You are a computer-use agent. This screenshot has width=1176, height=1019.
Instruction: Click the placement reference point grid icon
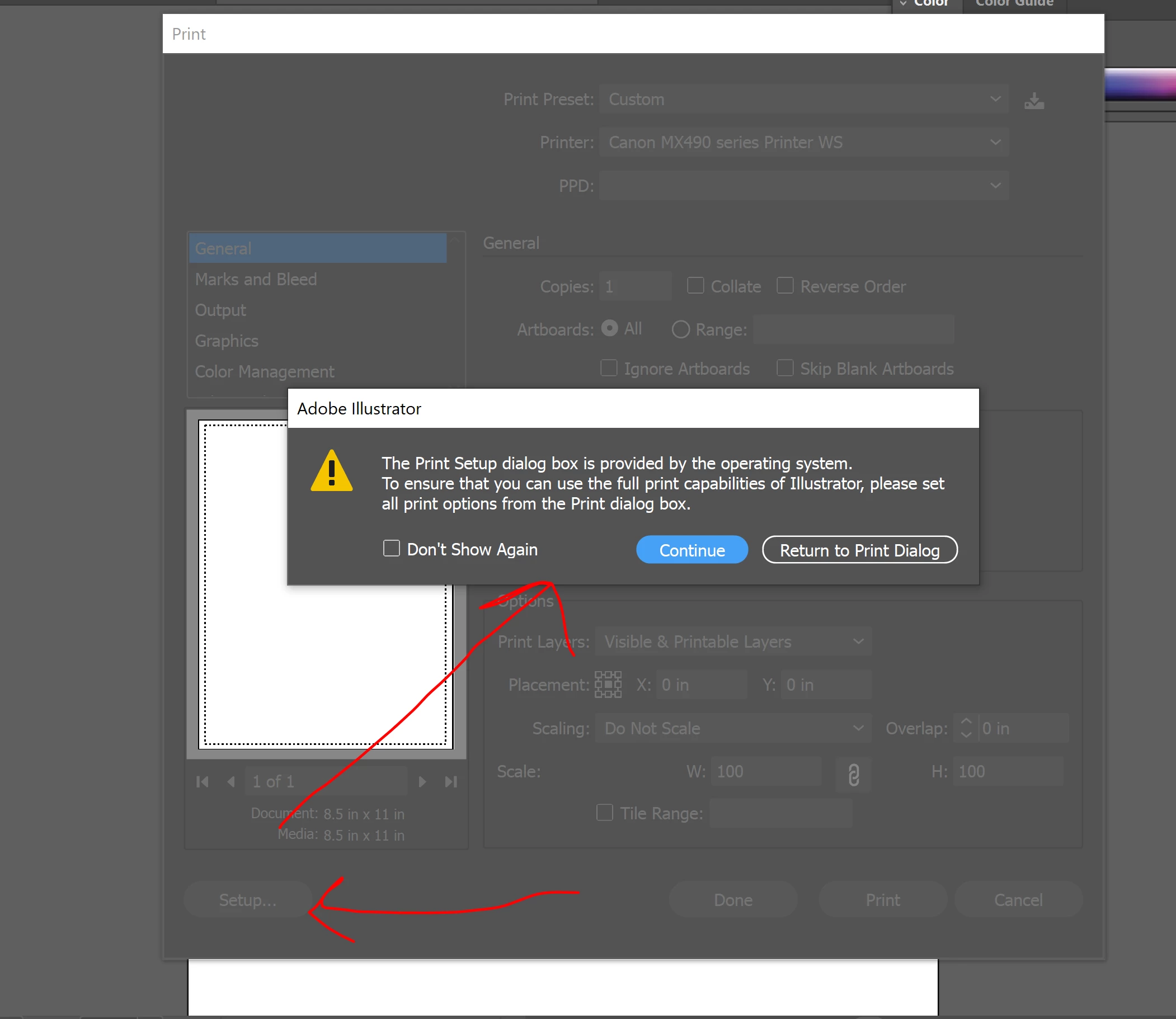(608, 684)
